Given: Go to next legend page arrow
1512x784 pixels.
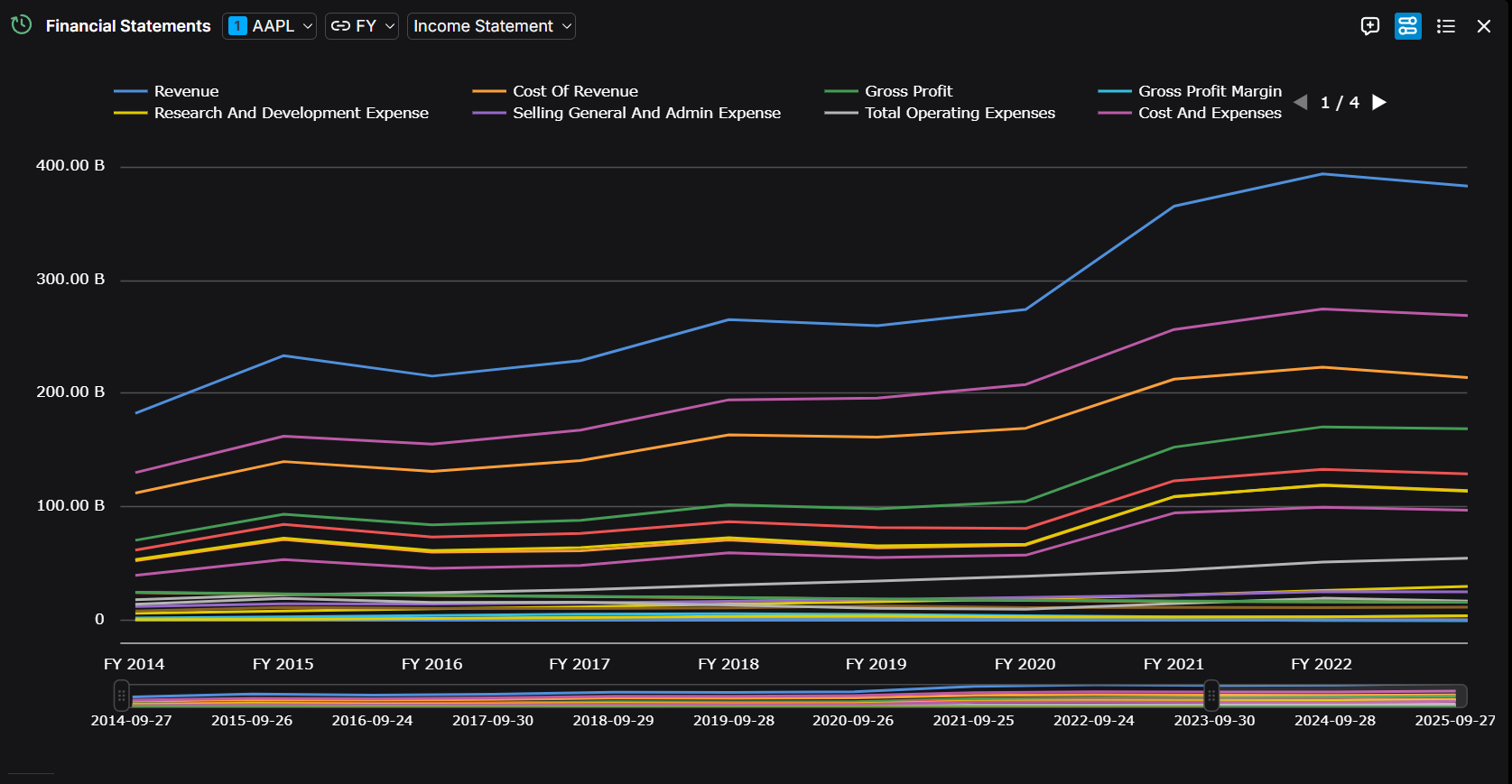Looking at the screenshot, I should pyautogui.click(x=1379, y=102).
